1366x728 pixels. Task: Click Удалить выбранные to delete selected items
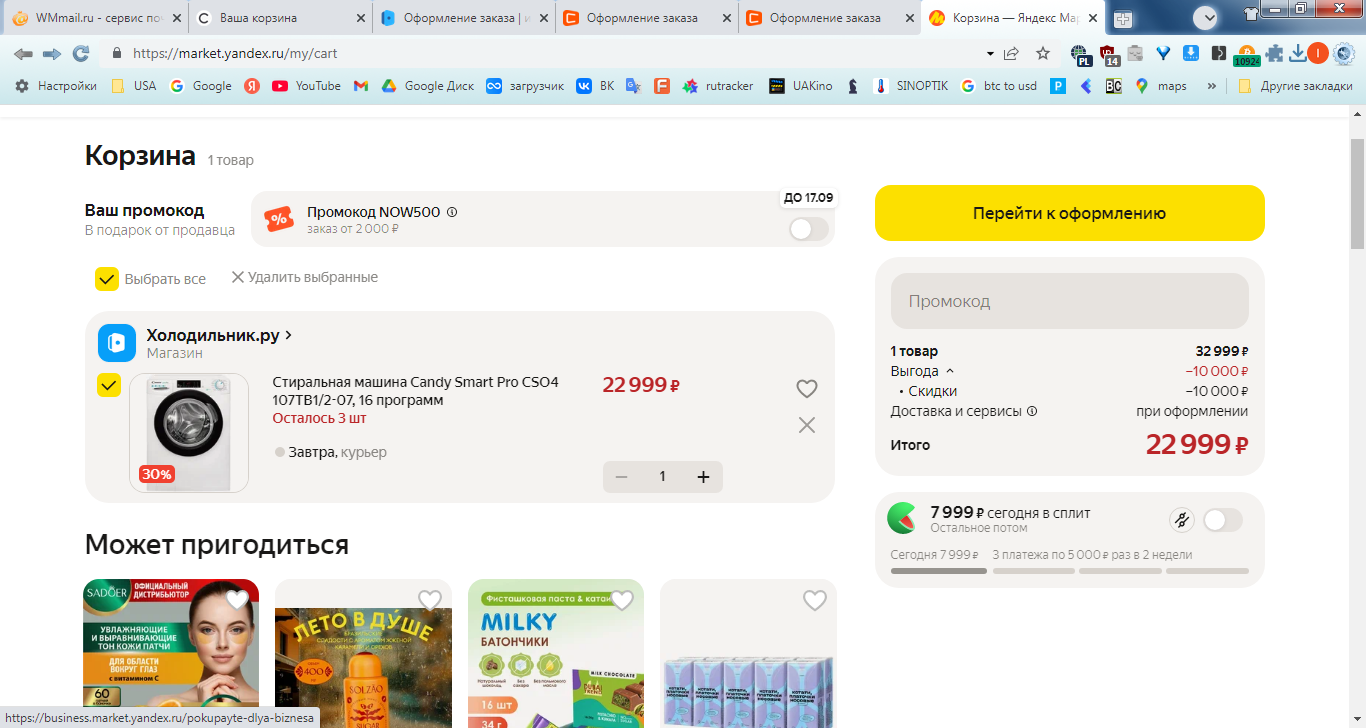(305, 277)
